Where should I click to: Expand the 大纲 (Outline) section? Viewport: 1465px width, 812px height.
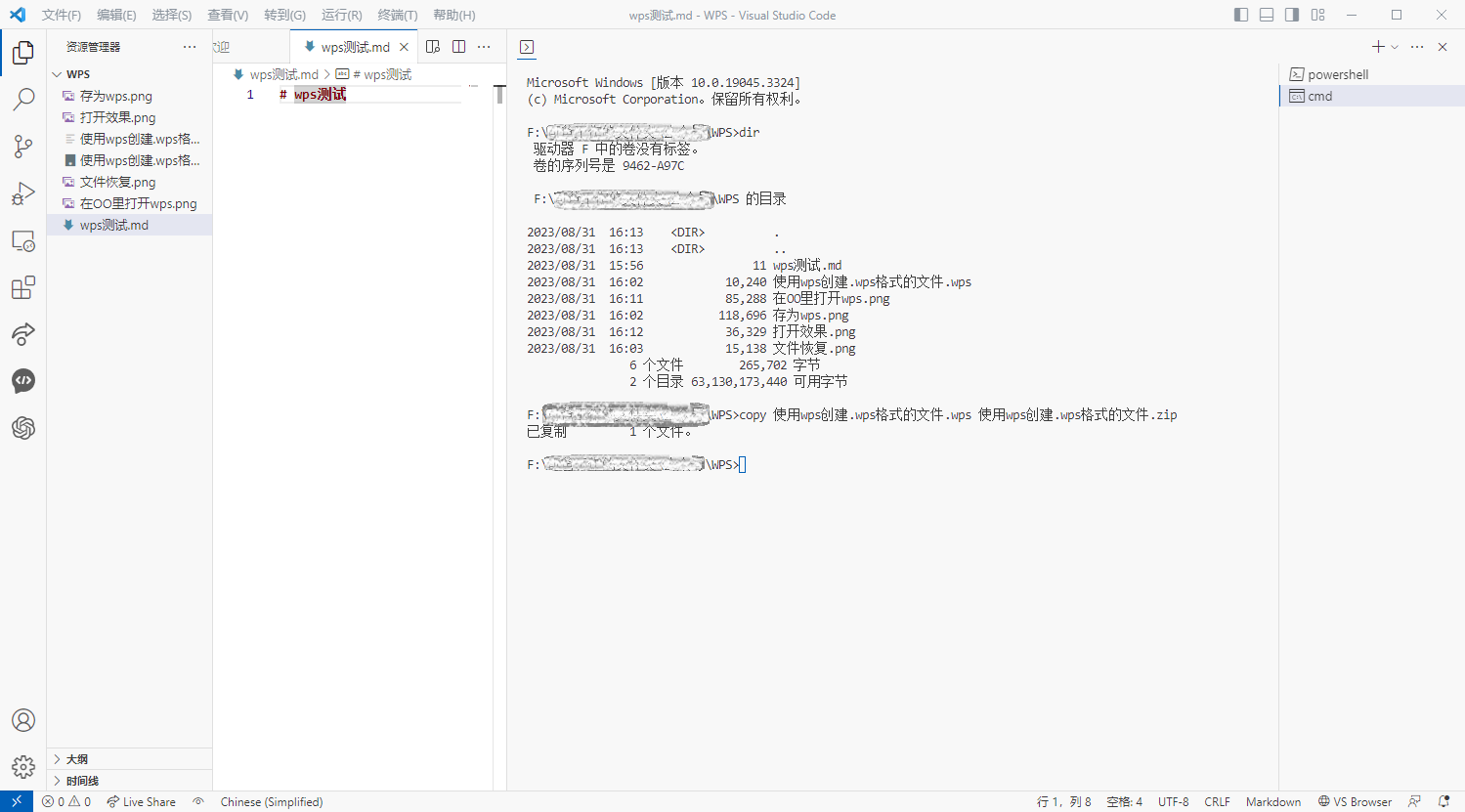click(x=74, y=758)
